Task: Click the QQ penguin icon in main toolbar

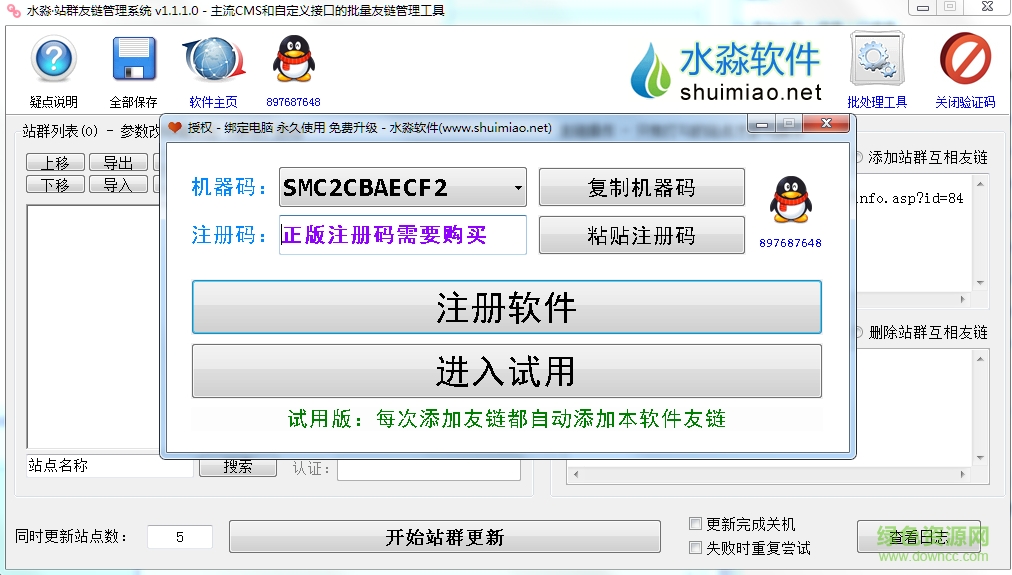Action: click(294, 59)
